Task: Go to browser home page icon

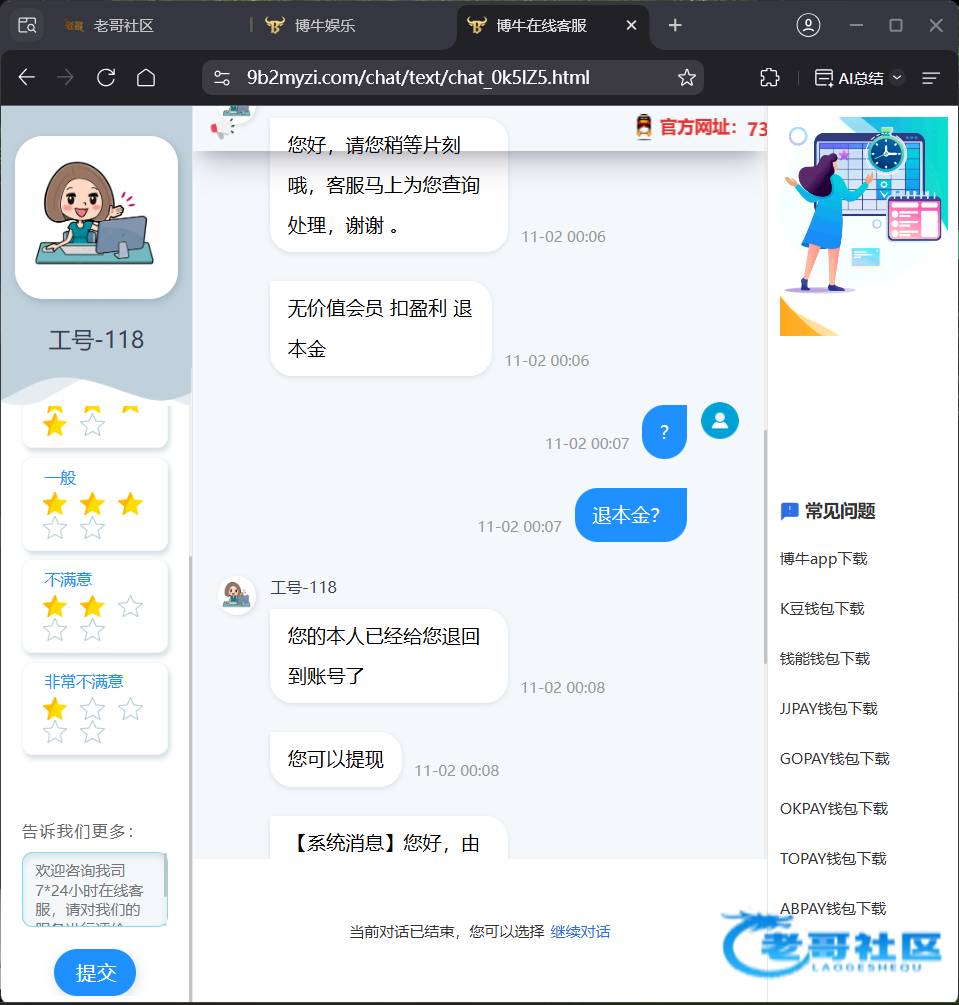Action: 146,78
